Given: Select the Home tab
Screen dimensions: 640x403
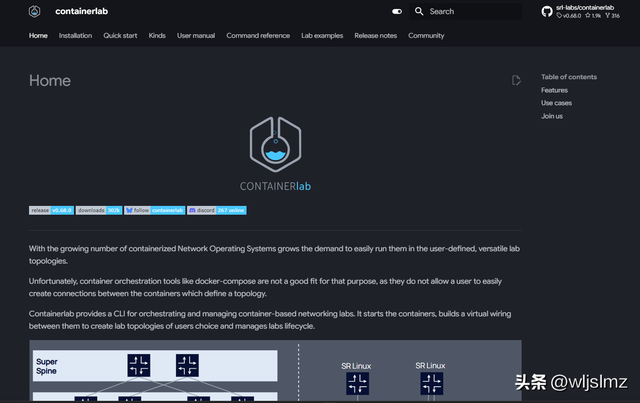Looking at the screenshot, I should click(x=38, y=36).
